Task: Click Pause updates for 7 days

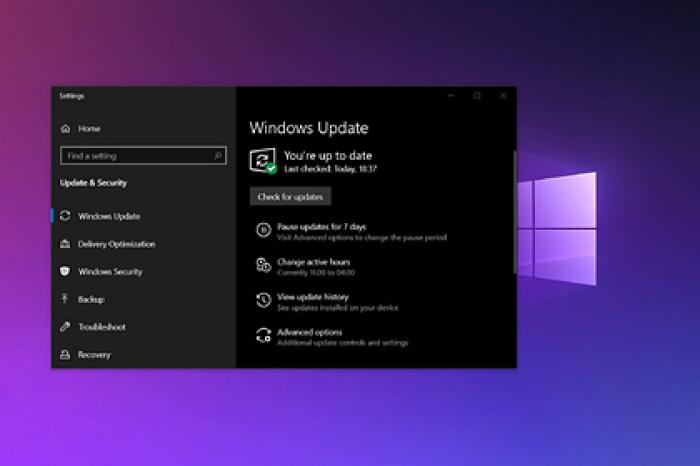Action: click(x=321, y=227)
